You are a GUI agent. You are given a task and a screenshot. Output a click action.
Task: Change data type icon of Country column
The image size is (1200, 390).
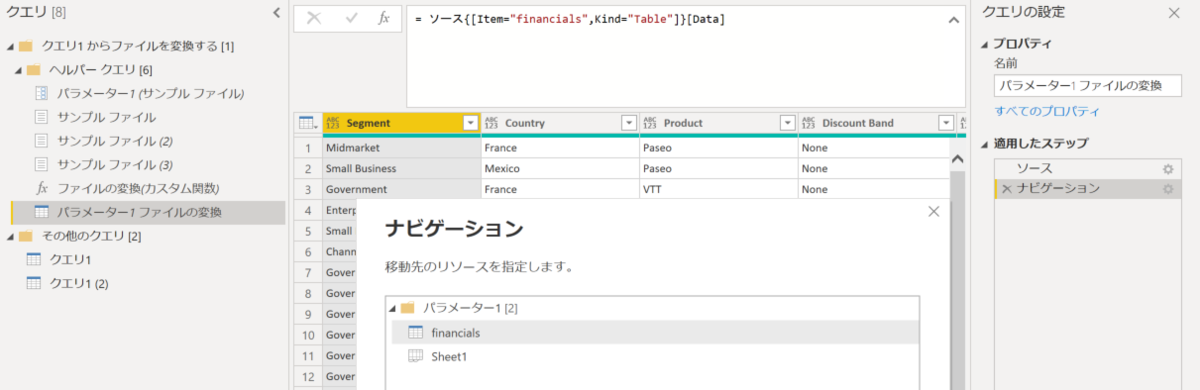[492, 123]
